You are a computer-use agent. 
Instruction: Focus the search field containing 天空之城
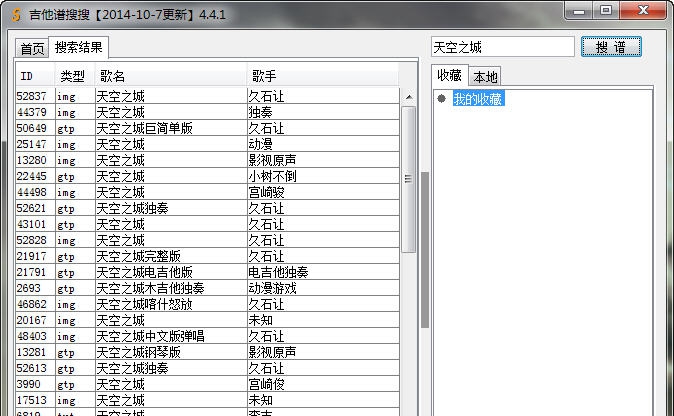[502, 47]
